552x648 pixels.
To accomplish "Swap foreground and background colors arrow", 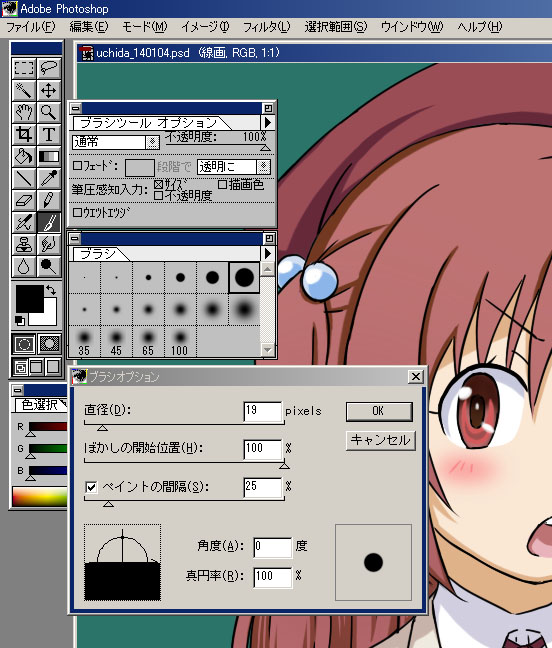I will click(51, 290).
